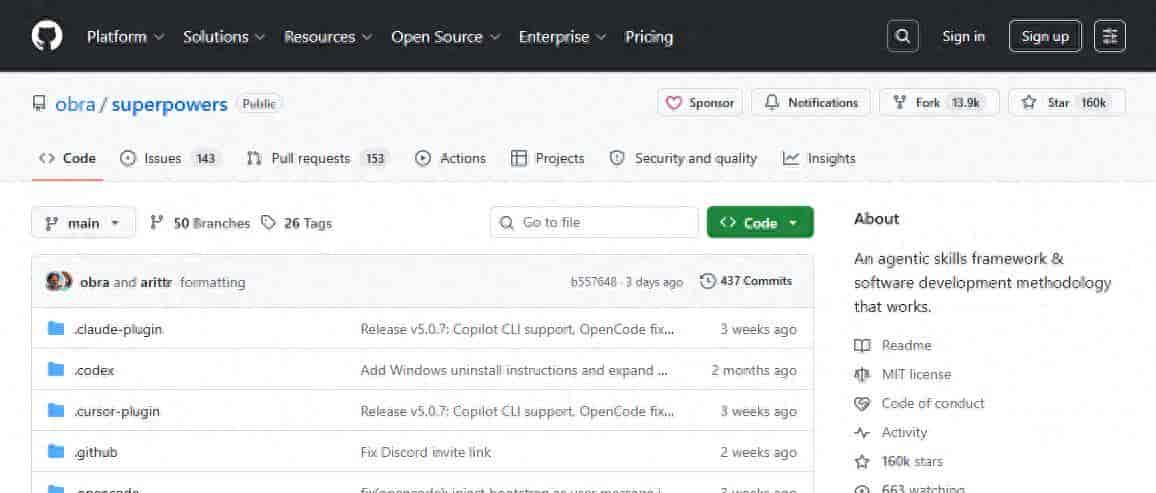This screenshot has width=1156, height=493.
Task: Fork the superpowers repository
Action: tap(938, 103)
